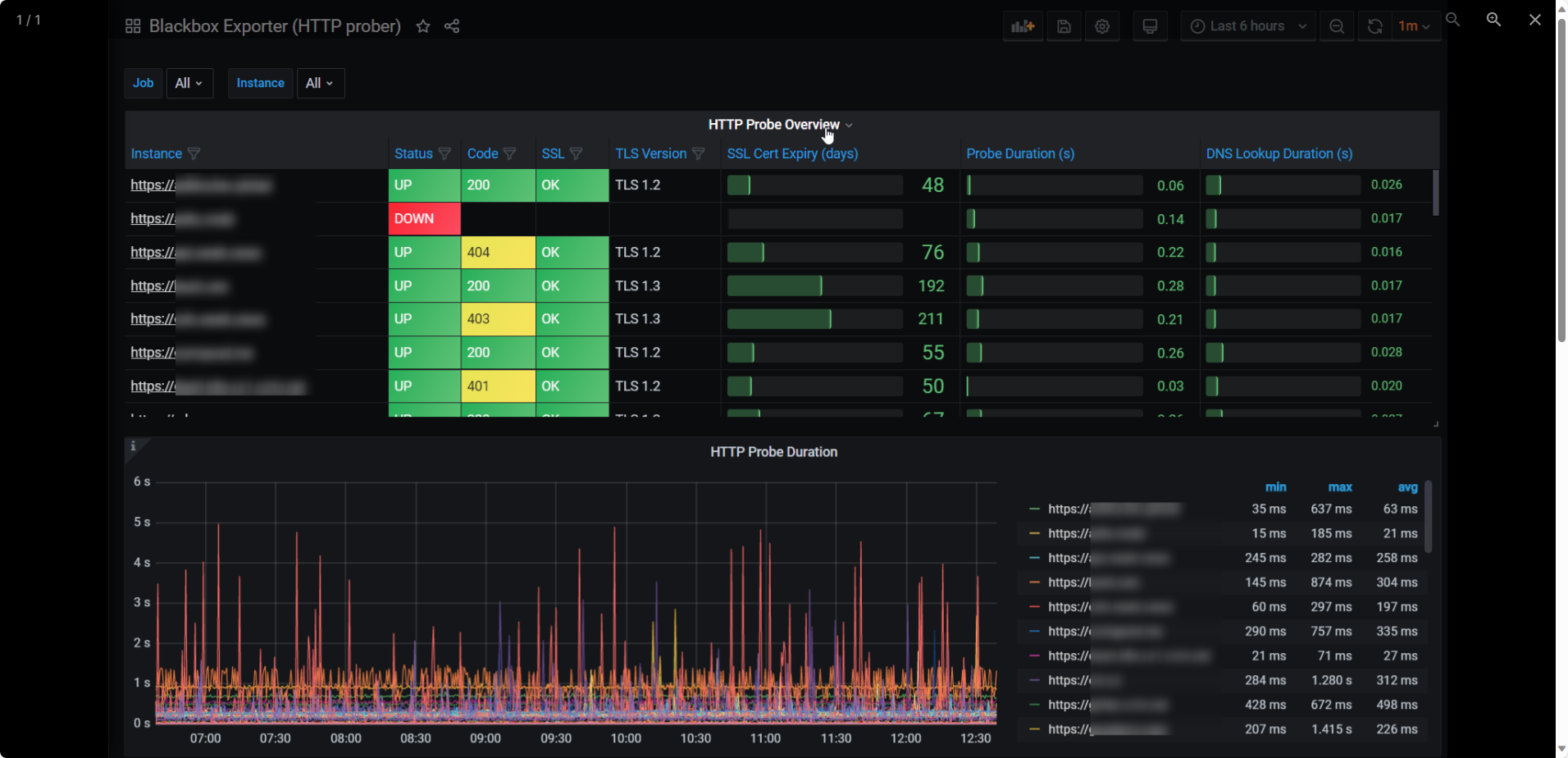Image resolution: width=1568 pixels, height=758 pixels.
Task: Click the first legend series color swatch
Action: (1034, 509)
